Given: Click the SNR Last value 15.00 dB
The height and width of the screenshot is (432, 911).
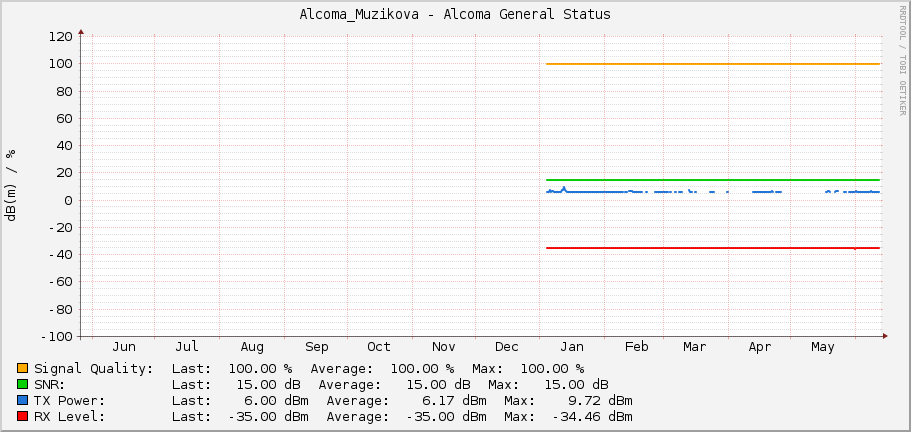Looking at the screenshot, I should point(268,384).
